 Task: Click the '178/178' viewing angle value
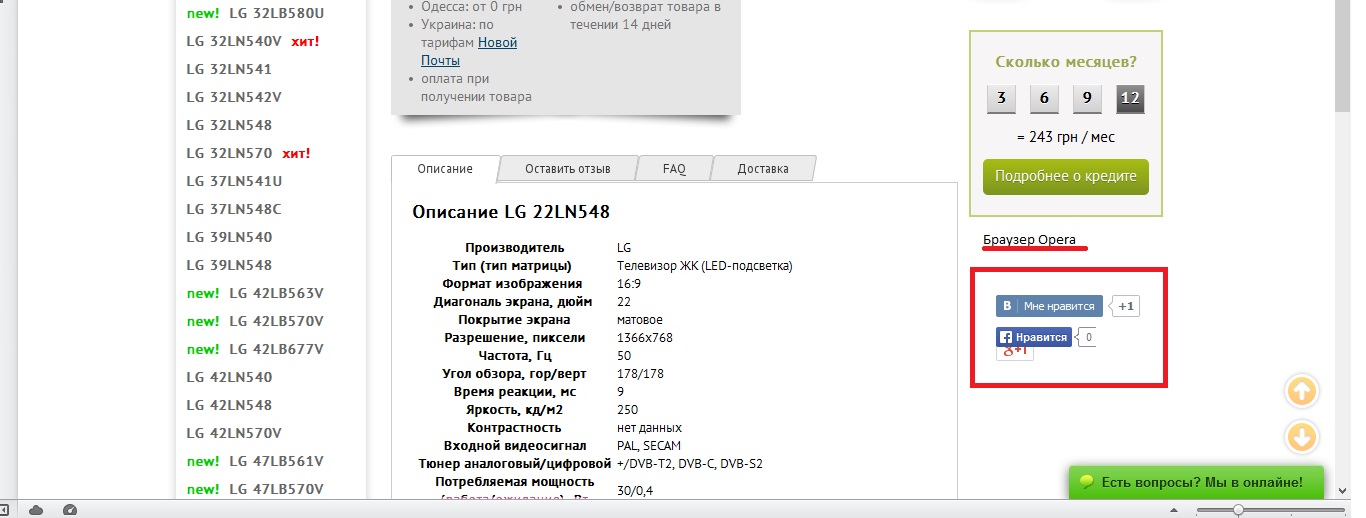coord(641,374)
